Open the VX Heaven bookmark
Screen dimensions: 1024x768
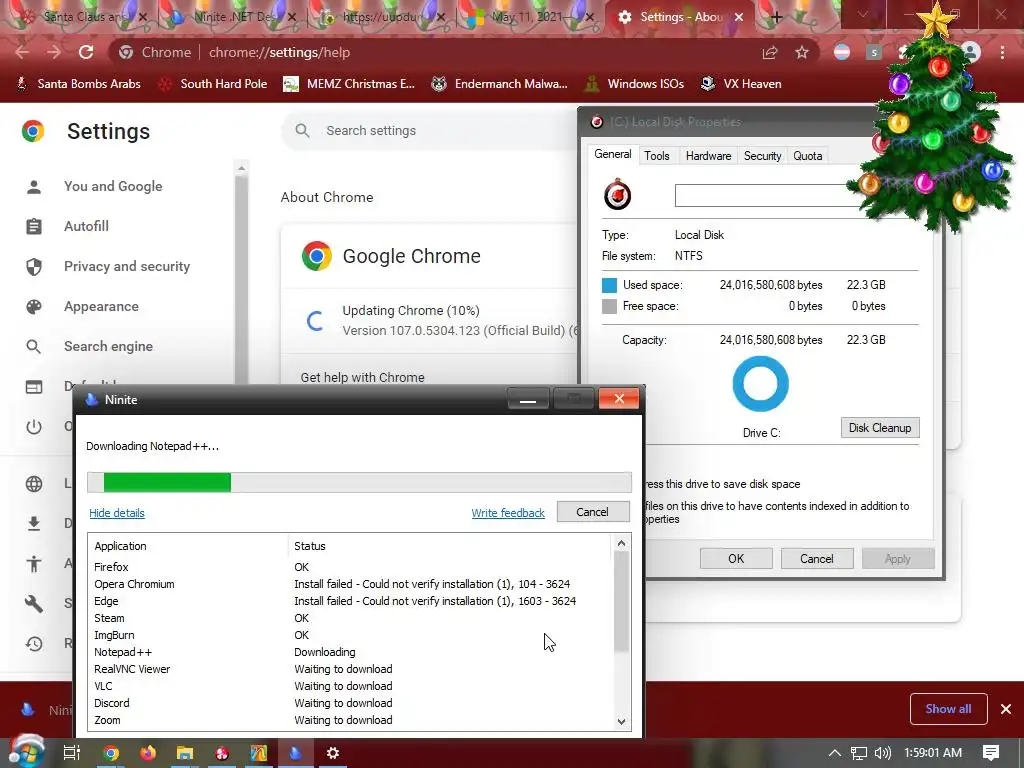[x=741, y=84]
